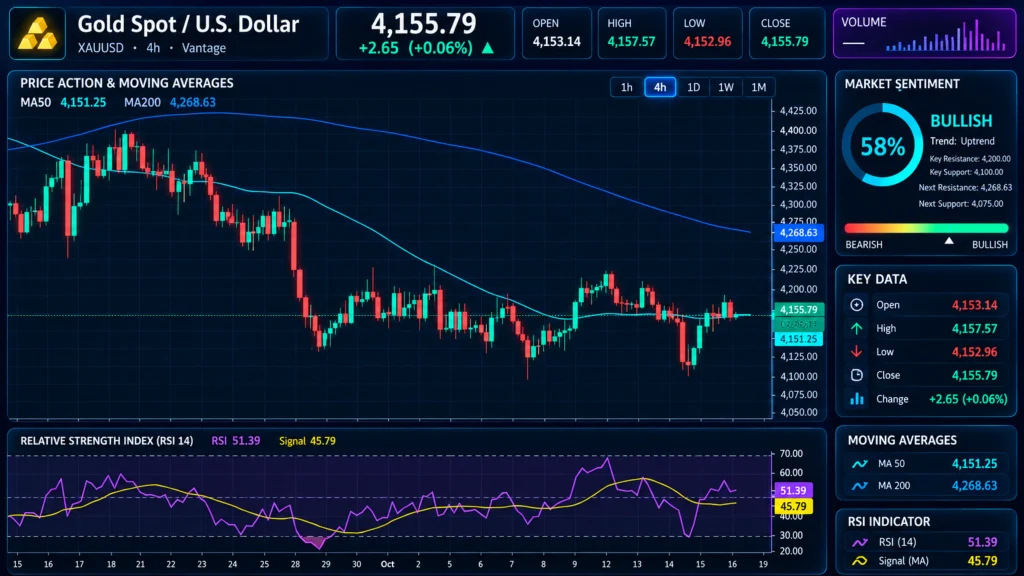Viewport: 1024px width, 576px height.
Task: Switch to the 1h timeframe
Action: (x=626, y=87)
